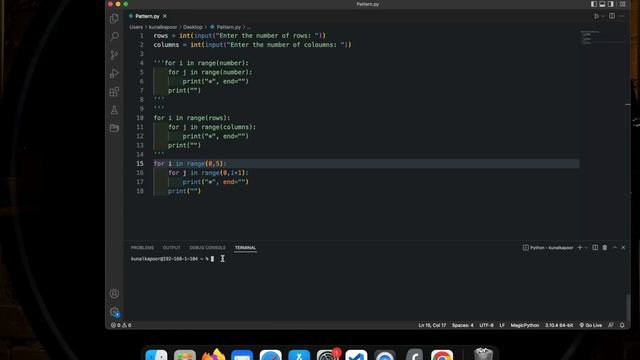Change end of line via LF
This screenshot has width=640, height=360.
(502, 325)
